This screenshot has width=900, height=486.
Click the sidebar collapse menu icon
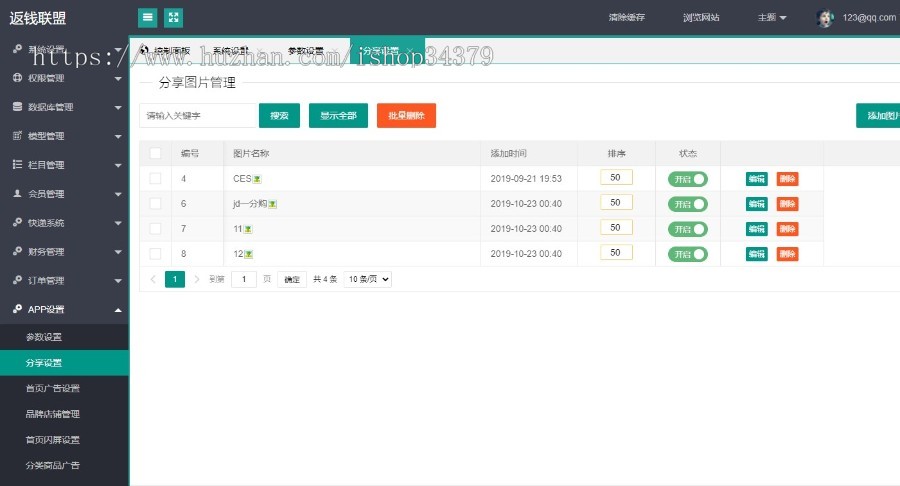pos(148,17)
